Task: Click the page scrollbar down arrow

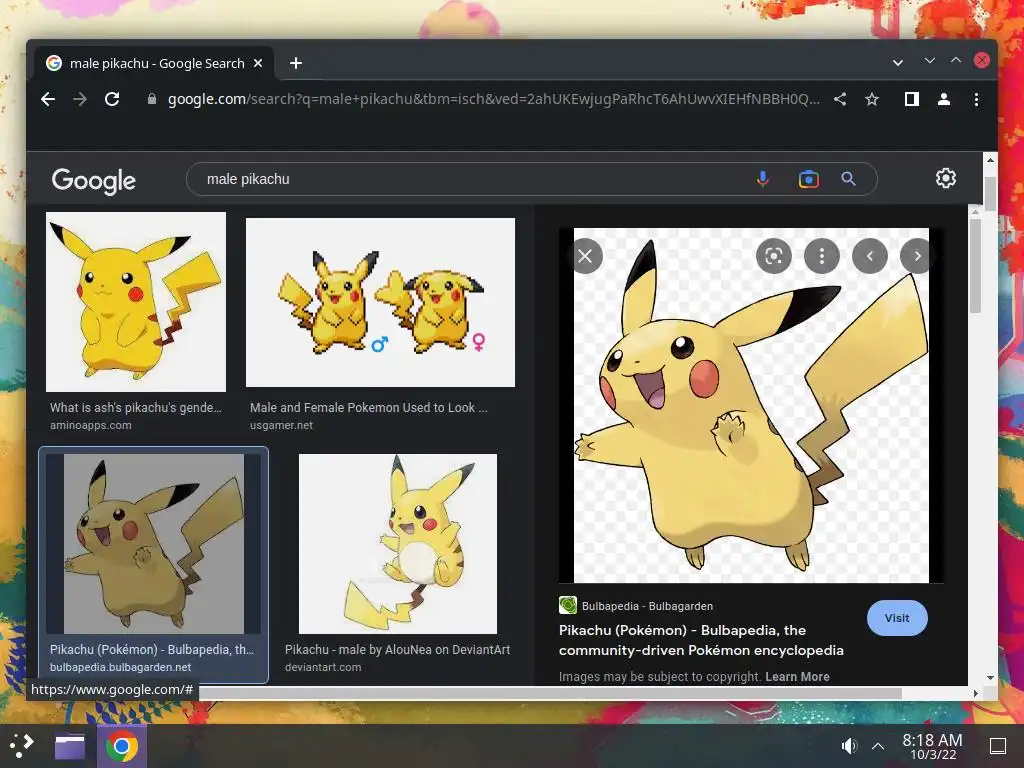Action: [x=990, y=678]
